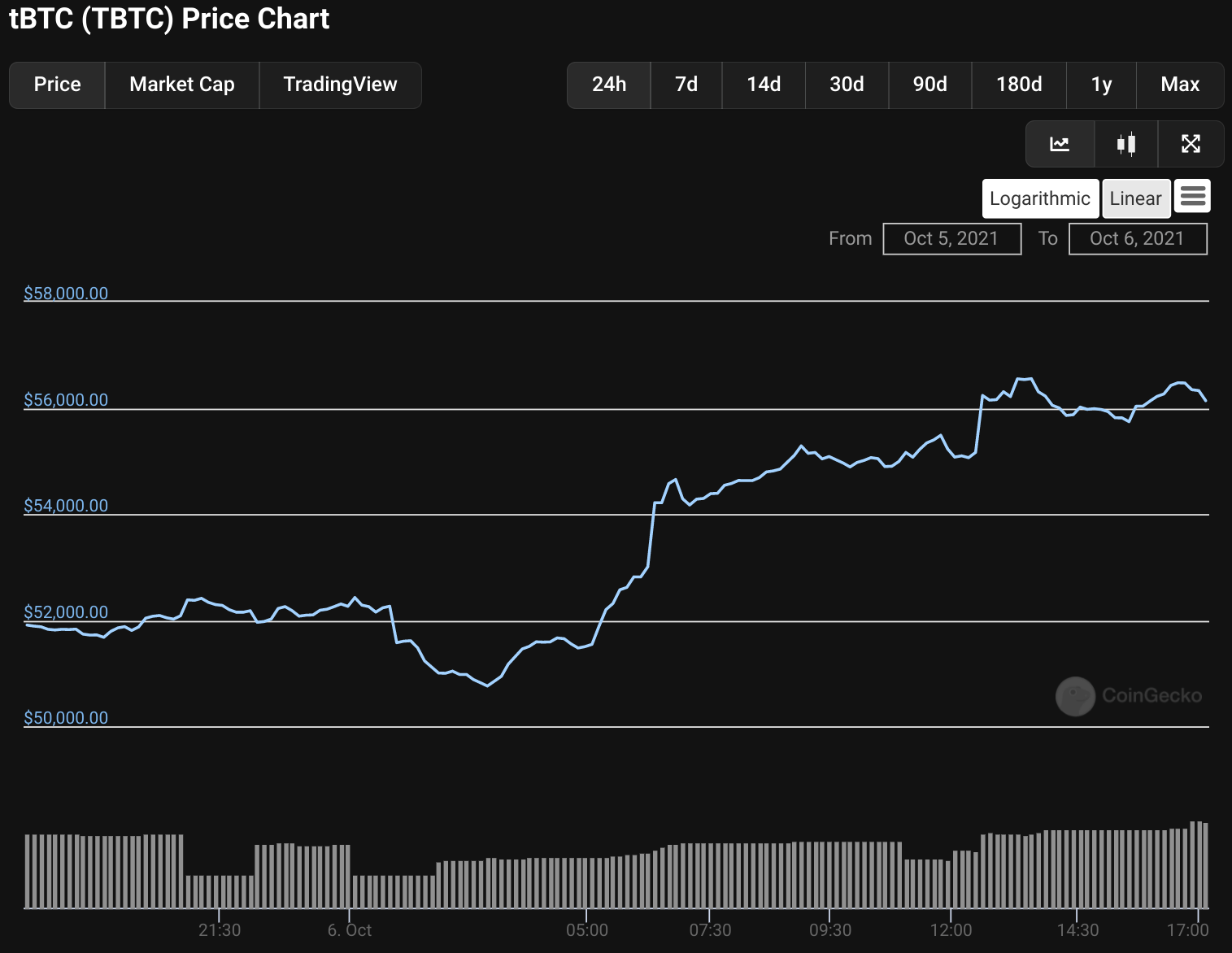Image resolution: width=1232 pixels, height=953 pixels.
Task: Enable Logarithmic scale
Action: point(1039,198)
